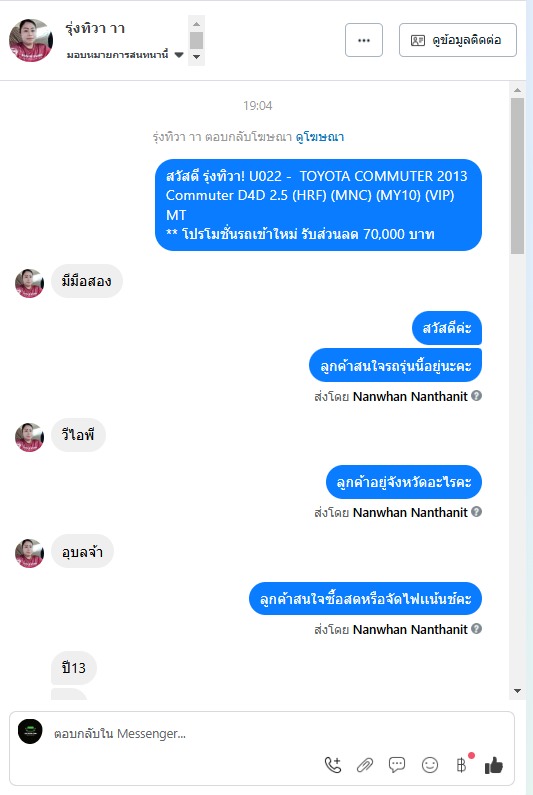Send a thumbs-up like
This screenshot has height=795, width=533.
click(493, 765)
